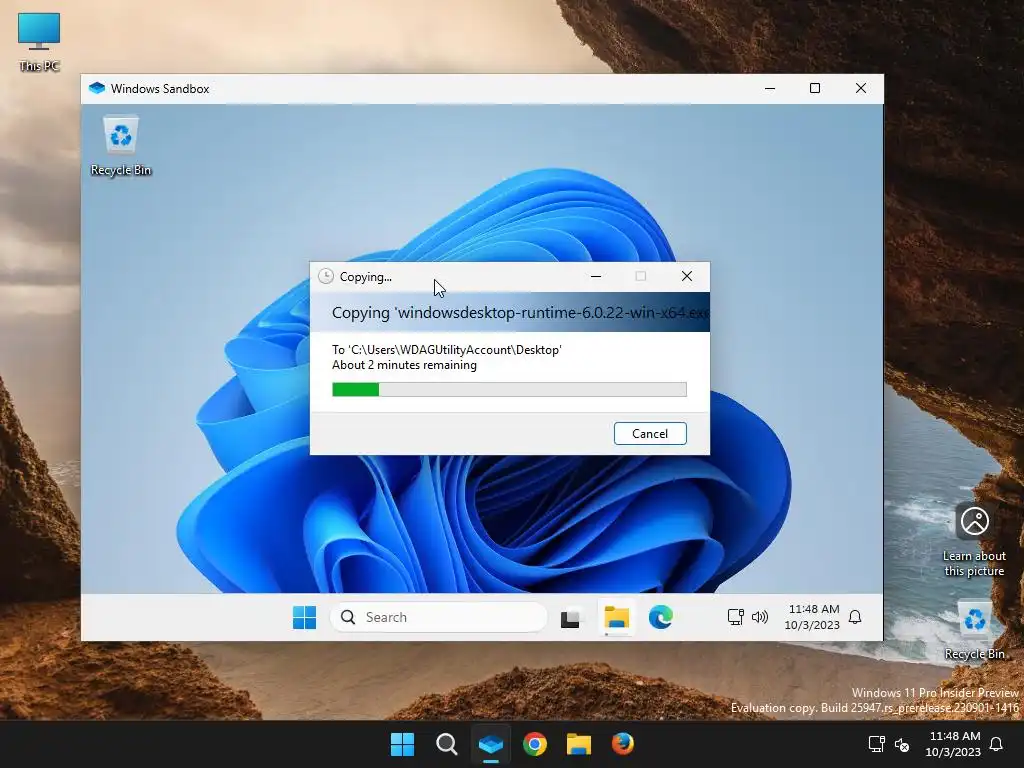The image size is (1024, 768).
Task: Select the Sandbox Recycle Bin icon
Action: click(x=121, y=146)
